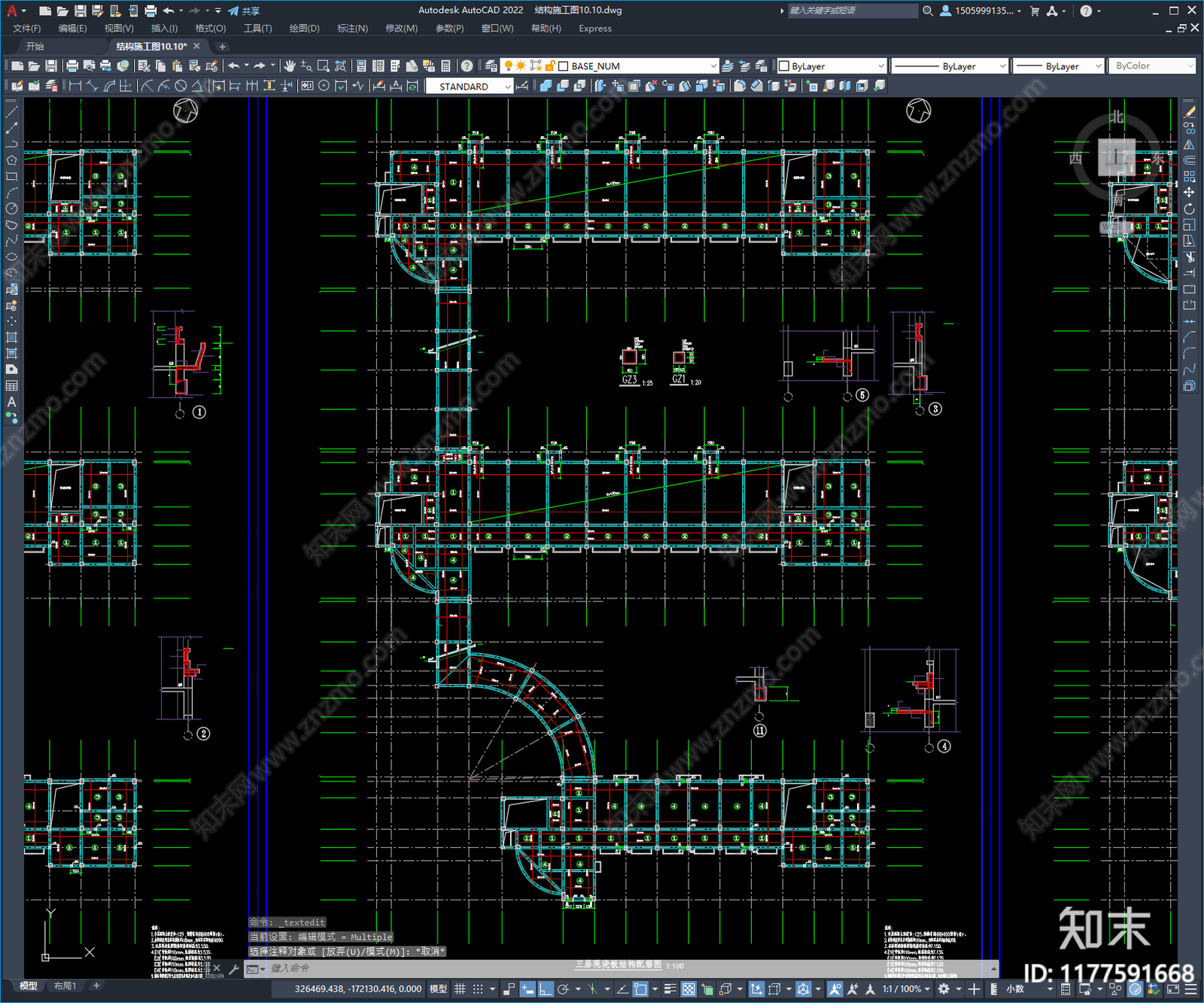Click the 北 direction on ViewCube compass
This screenshot has width=1204, height=1003.
click(x=1116, y=117)
